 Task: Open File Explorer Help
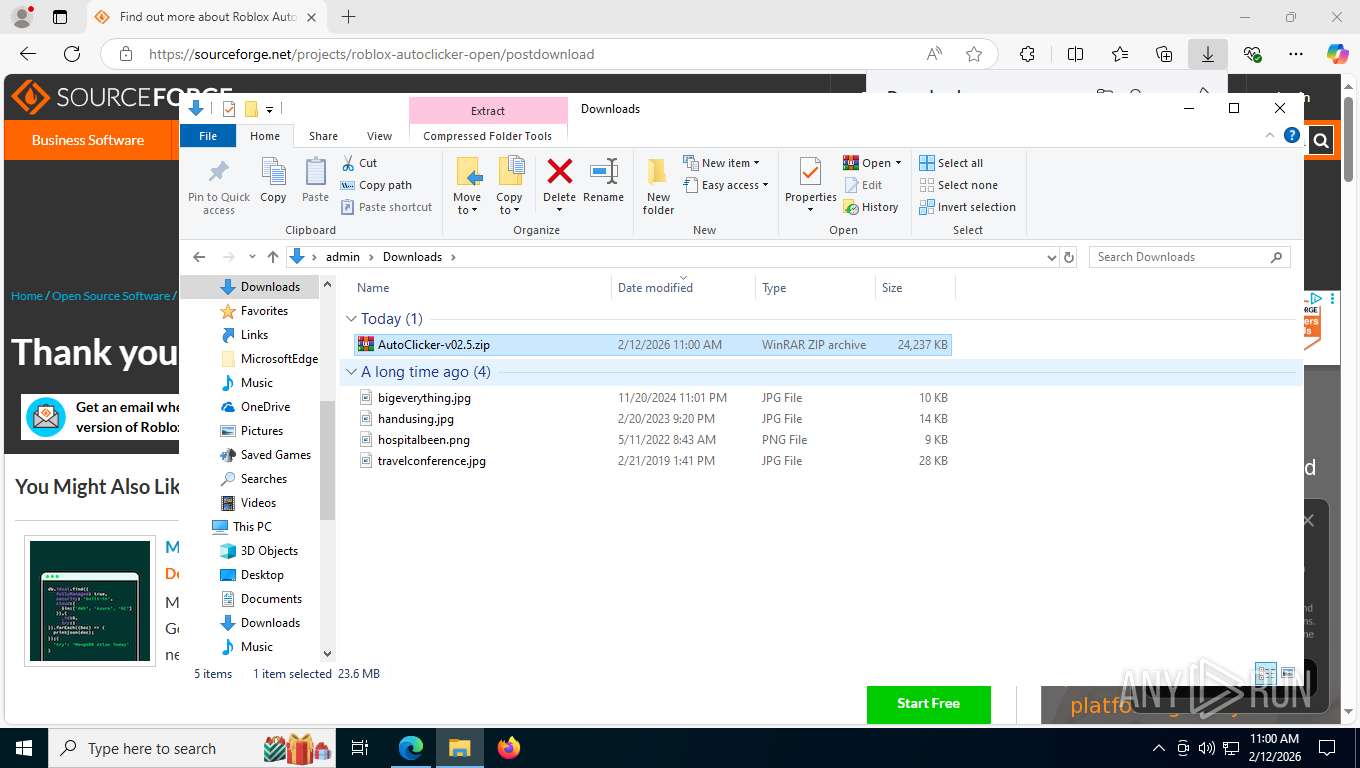pos(1291,135)
